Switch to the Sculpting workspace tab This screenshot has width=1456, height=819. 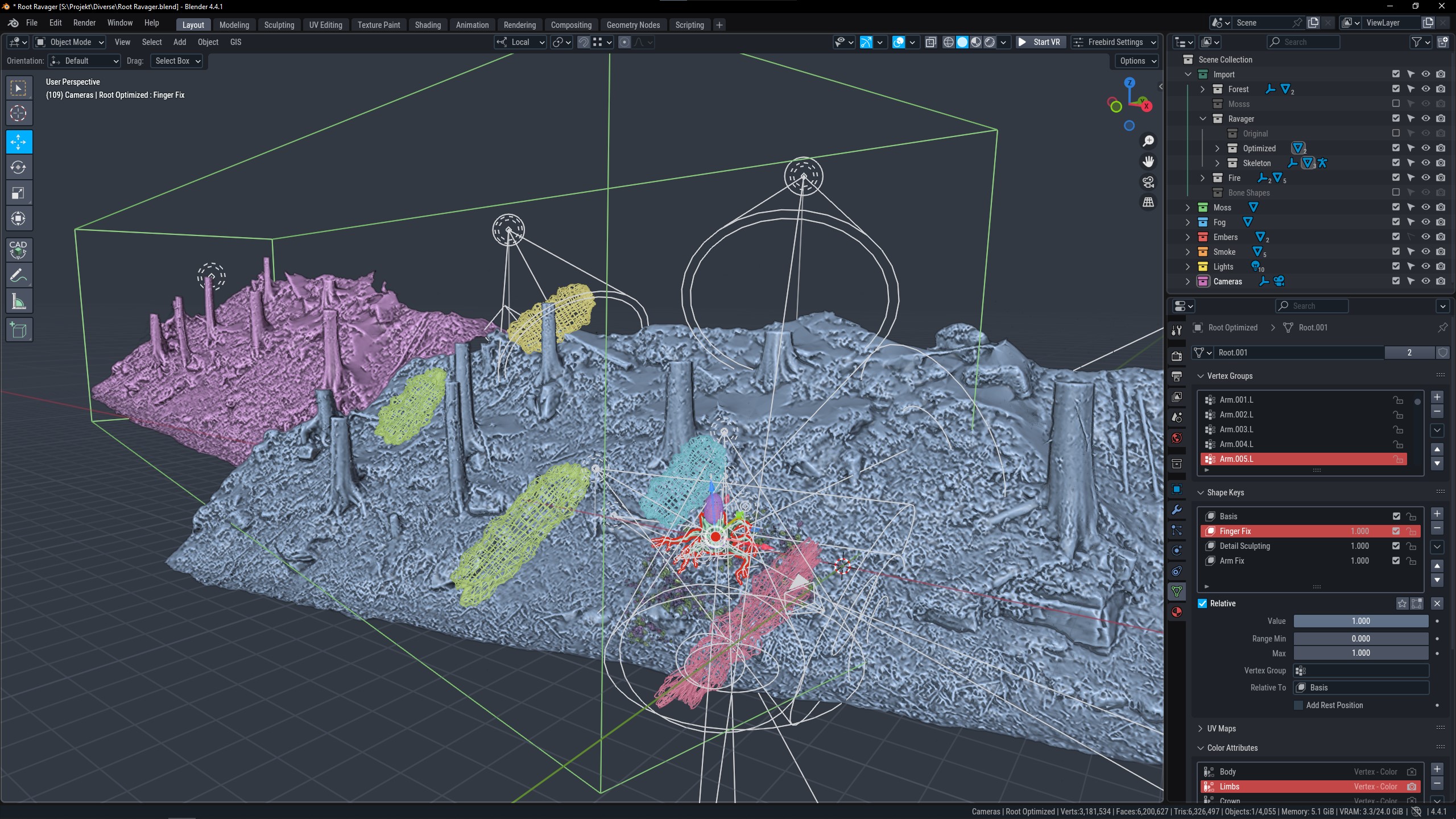(x=279, y=25)
